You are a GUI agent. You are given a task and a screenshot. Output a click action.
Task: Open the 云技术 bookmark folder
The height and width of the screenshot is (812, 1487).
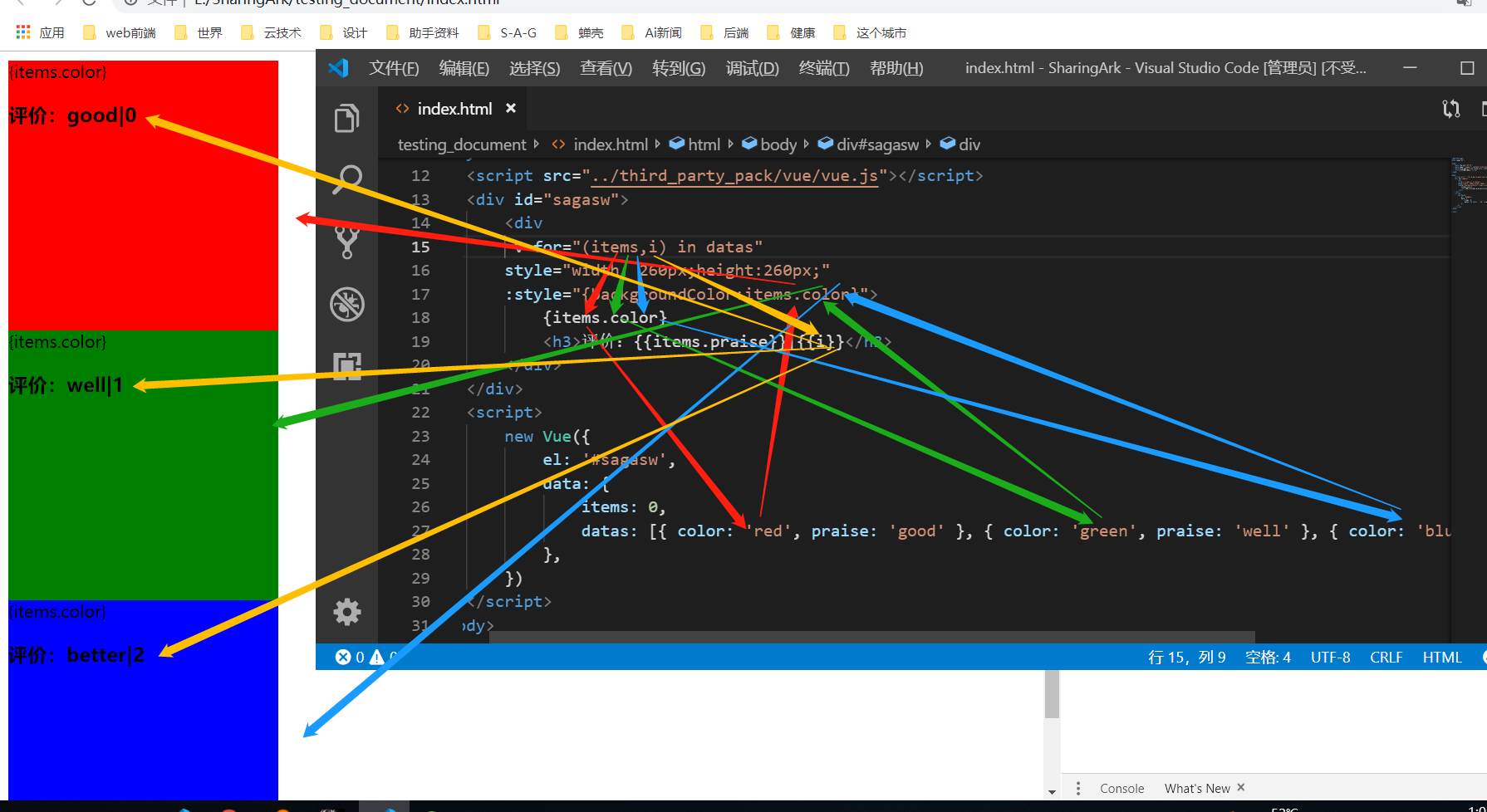click(x=271, y=32)
